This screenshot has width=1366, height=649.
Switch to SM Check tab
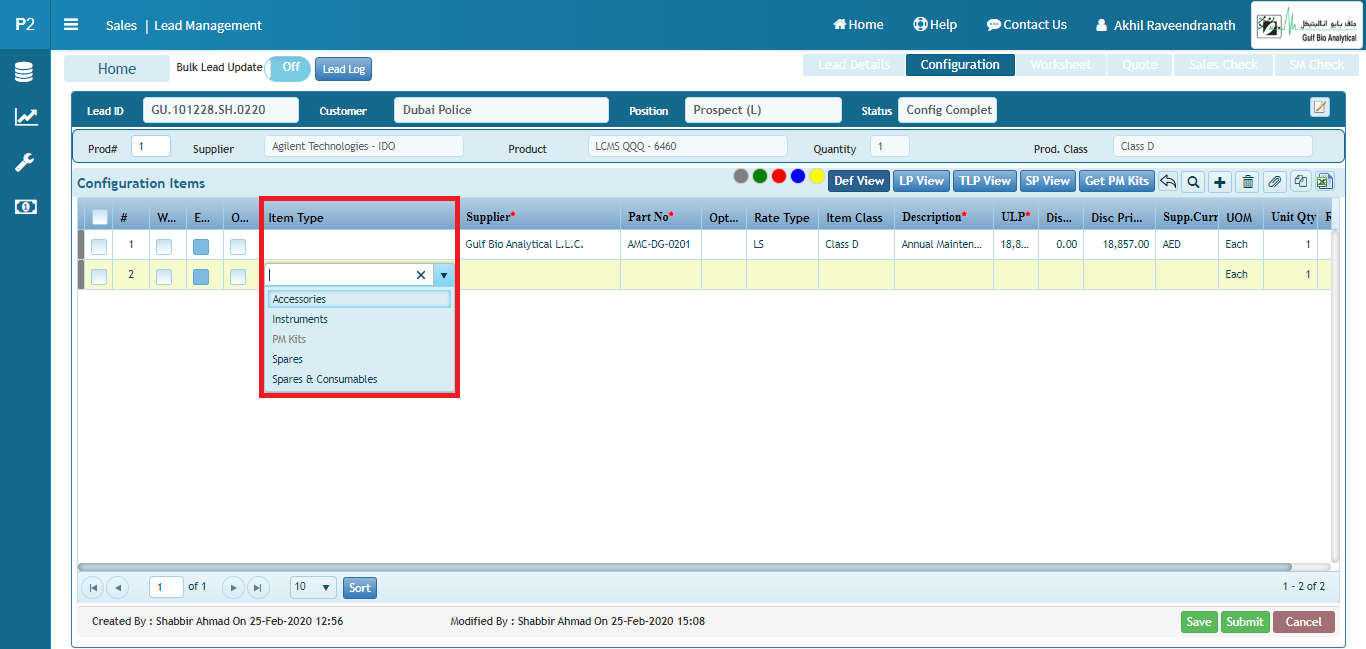pyautogui.click(x=1317, y=65)
